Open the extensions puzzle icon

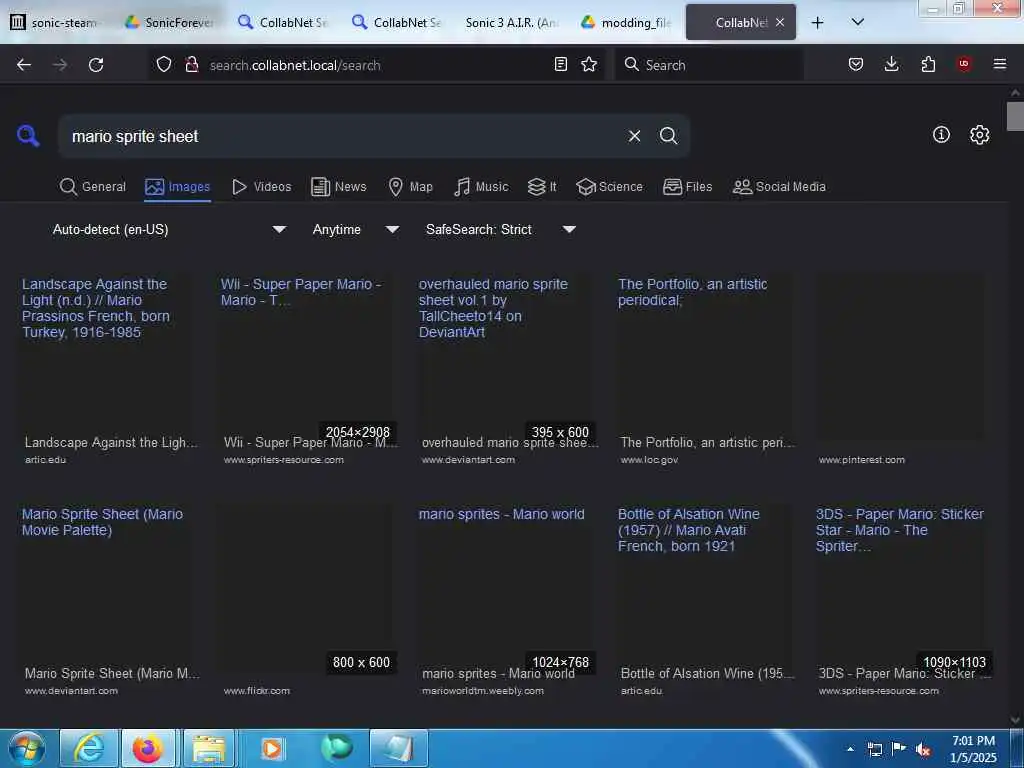point(928,64)
